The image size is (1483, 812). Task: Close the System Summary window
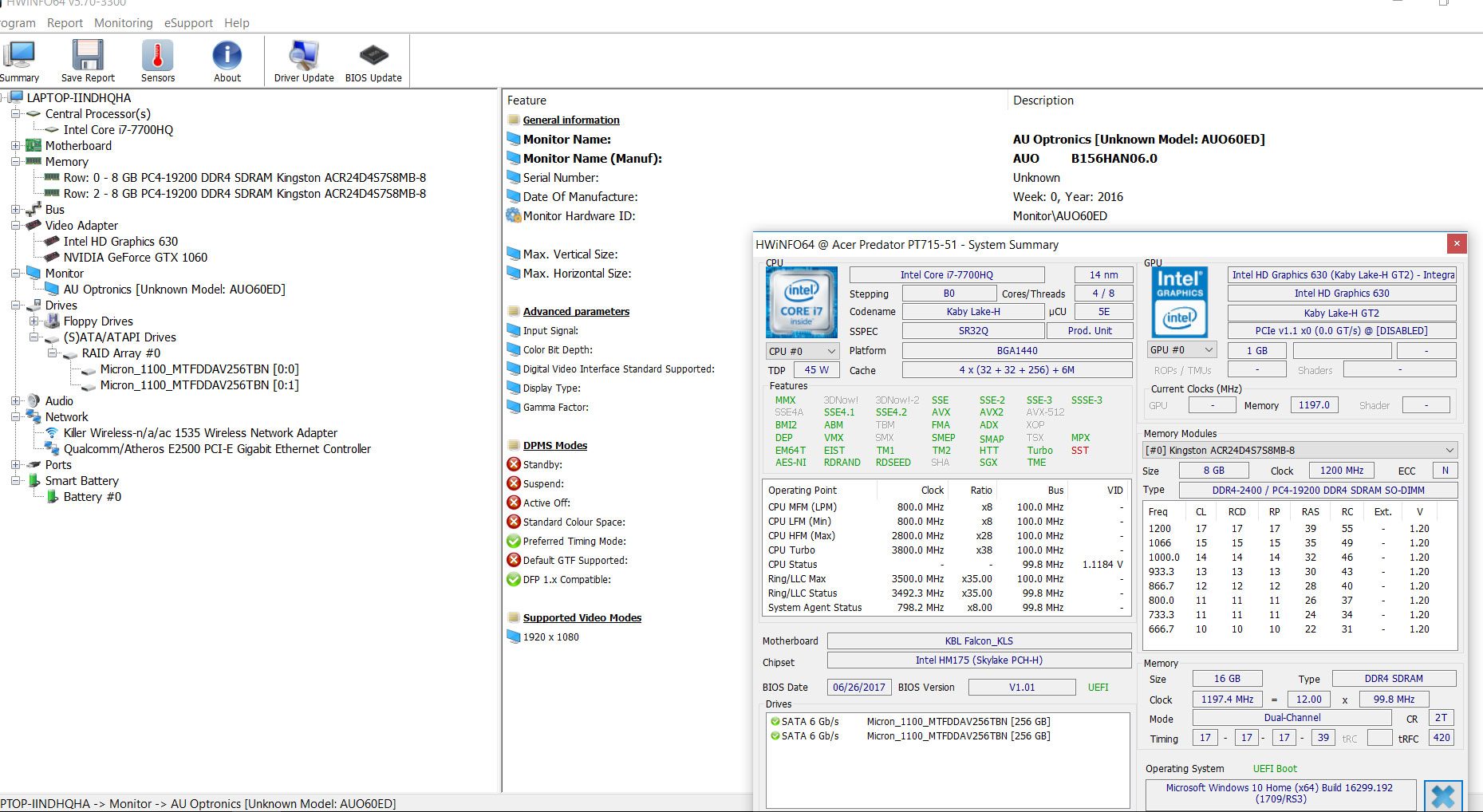(1457, 244)
